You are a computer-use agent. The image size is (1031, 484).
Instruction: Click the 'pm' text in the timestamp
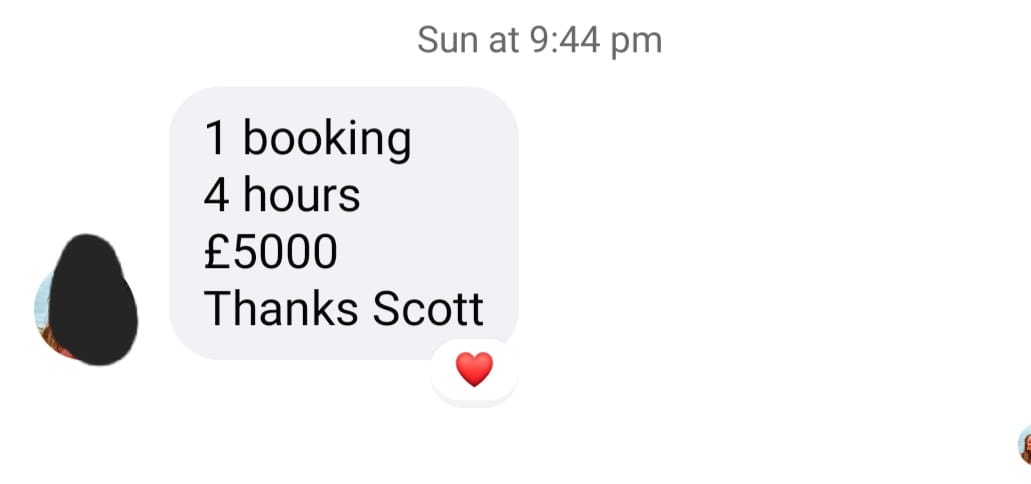[636, 43]
